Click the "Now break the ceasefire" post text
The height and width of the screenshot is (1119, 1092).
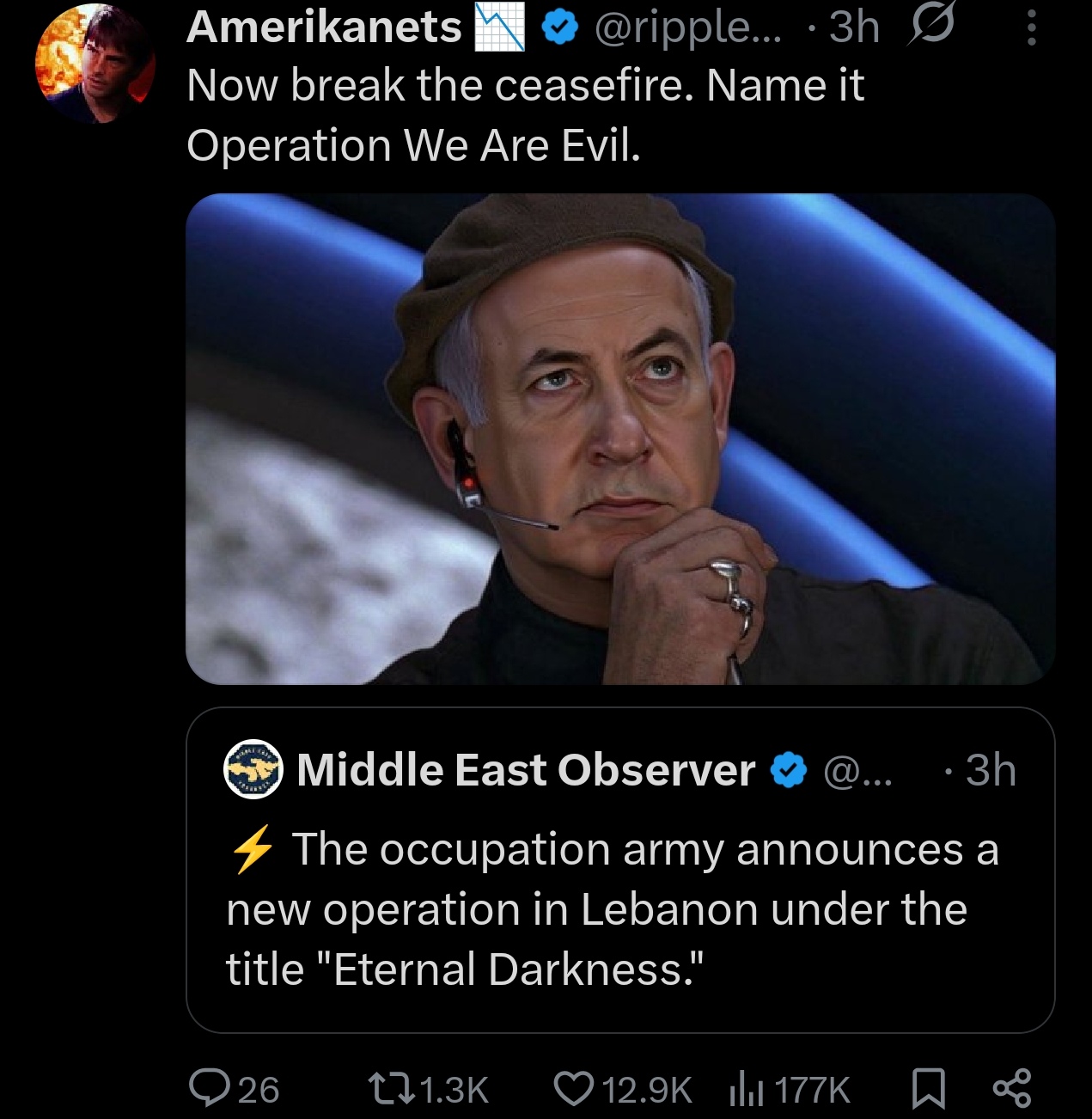[x=524, y=114]
